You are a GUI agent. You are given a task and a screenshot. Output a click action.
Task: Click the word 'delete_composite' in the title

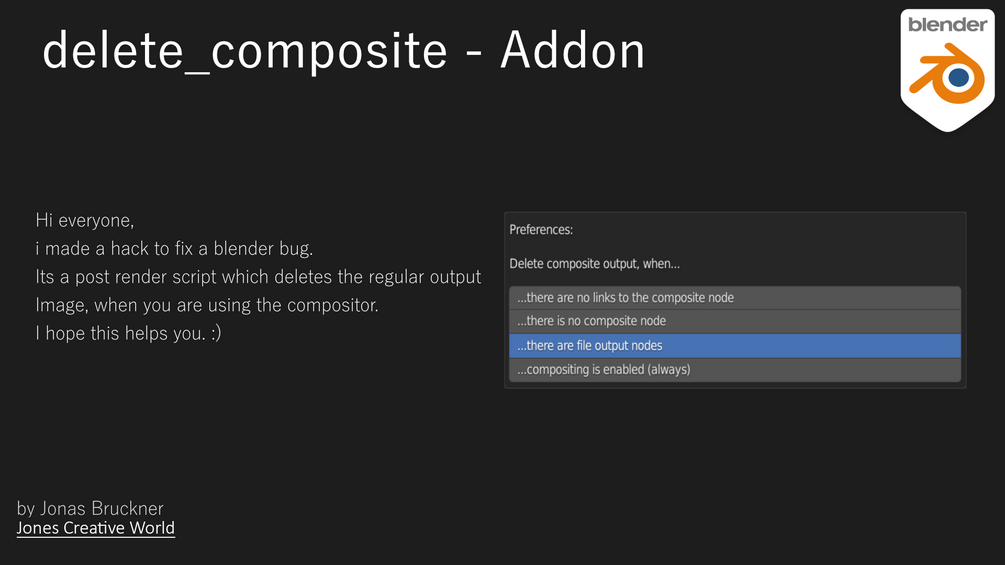coord(244,51)
